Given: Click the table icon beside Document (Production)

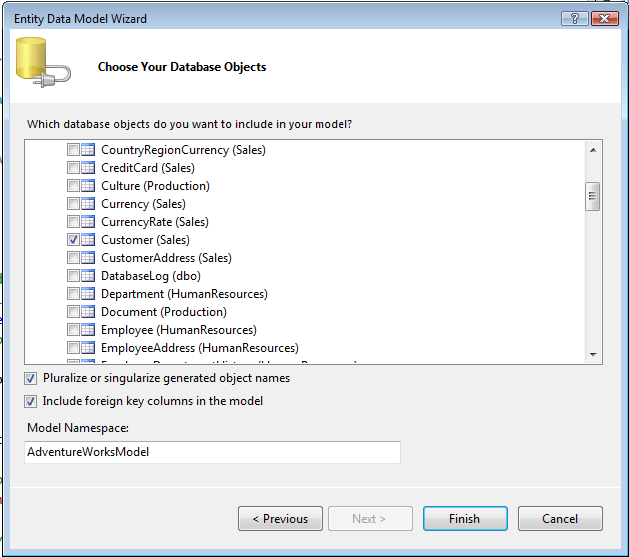Looking at the screenshot, I should (x=88, y=312).
